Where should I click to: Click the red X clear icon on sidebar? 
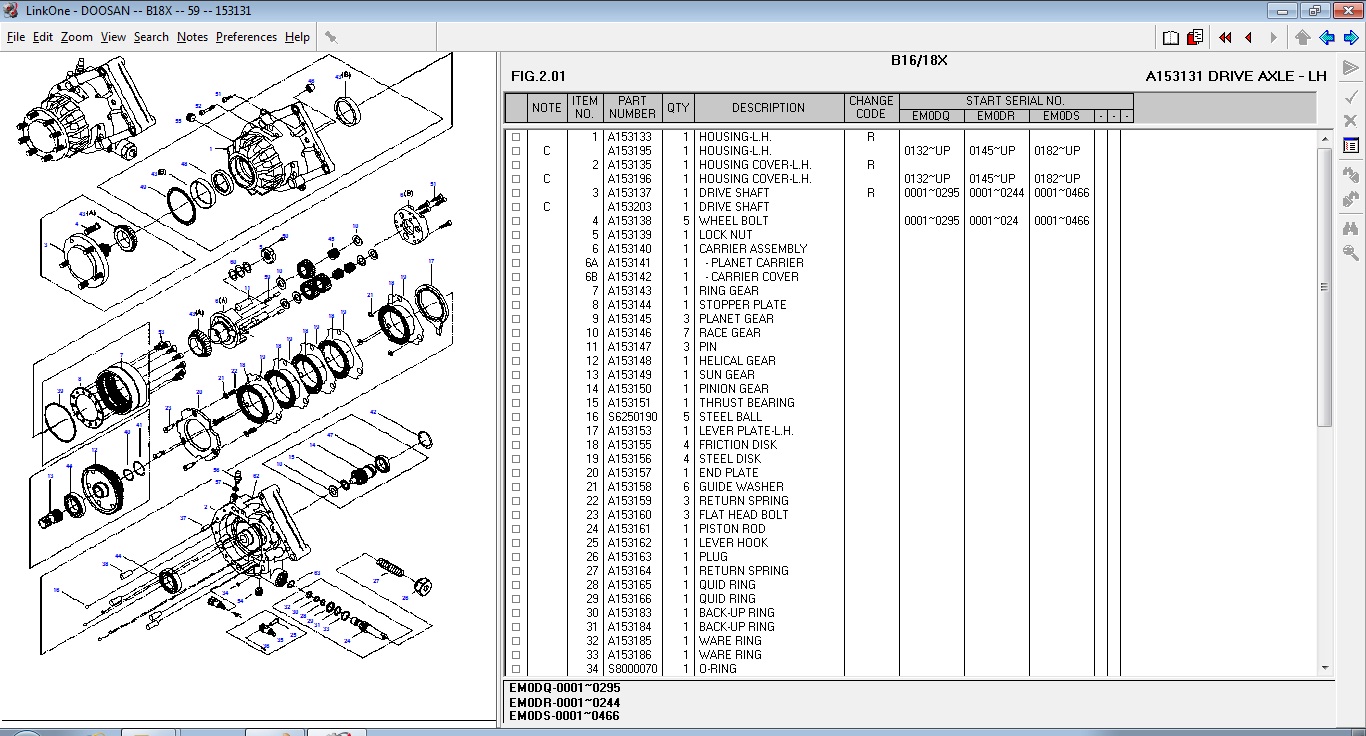1350,121
